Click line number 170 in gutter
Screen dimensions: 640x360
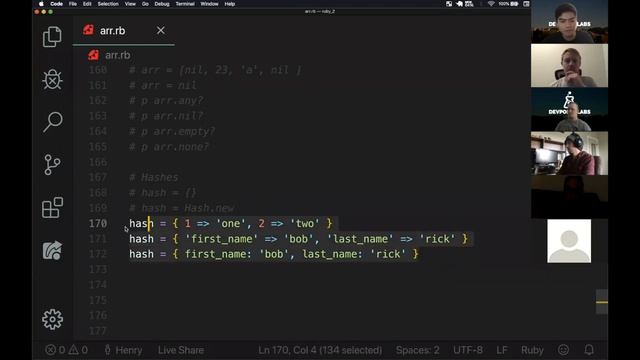click(98, 224)
